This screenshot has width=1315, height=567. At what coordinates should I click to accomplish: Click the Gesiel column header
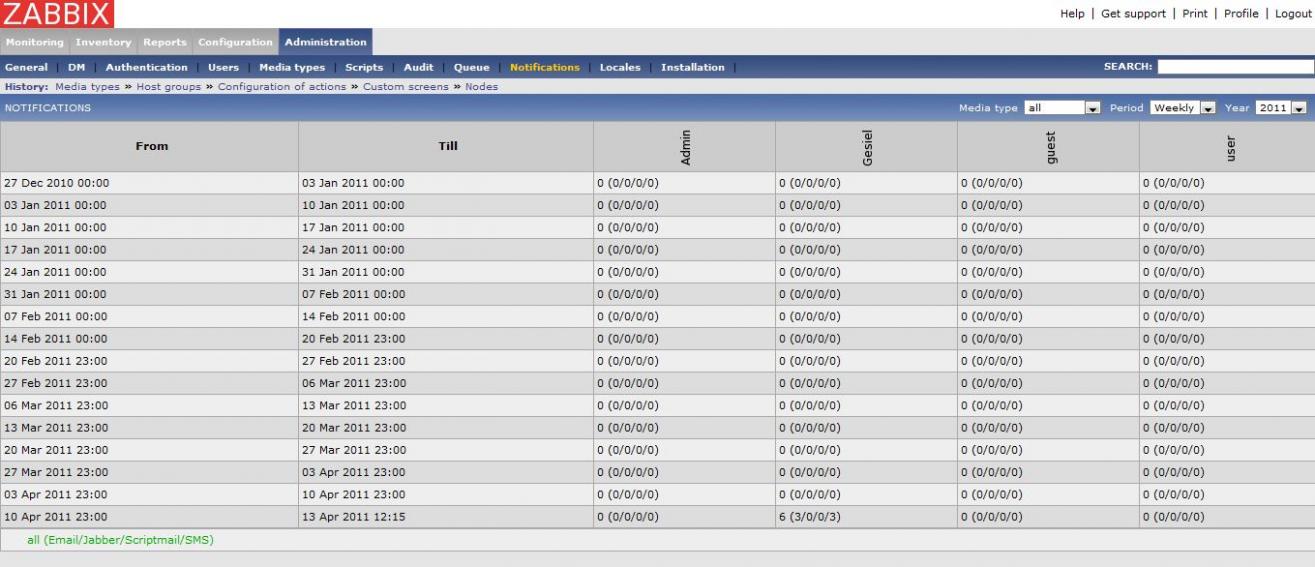tap(867, 147)
